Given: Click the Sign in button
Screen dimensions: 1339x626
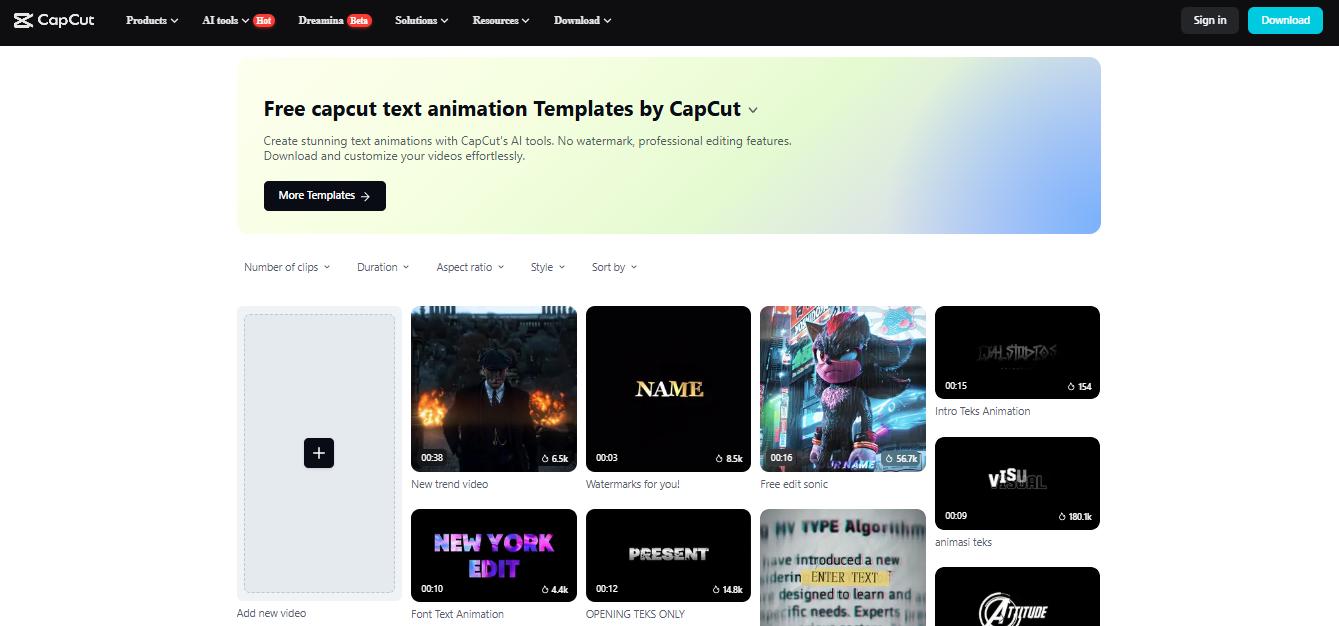Looking at the screenshot, I should (x=1209, y=19).
